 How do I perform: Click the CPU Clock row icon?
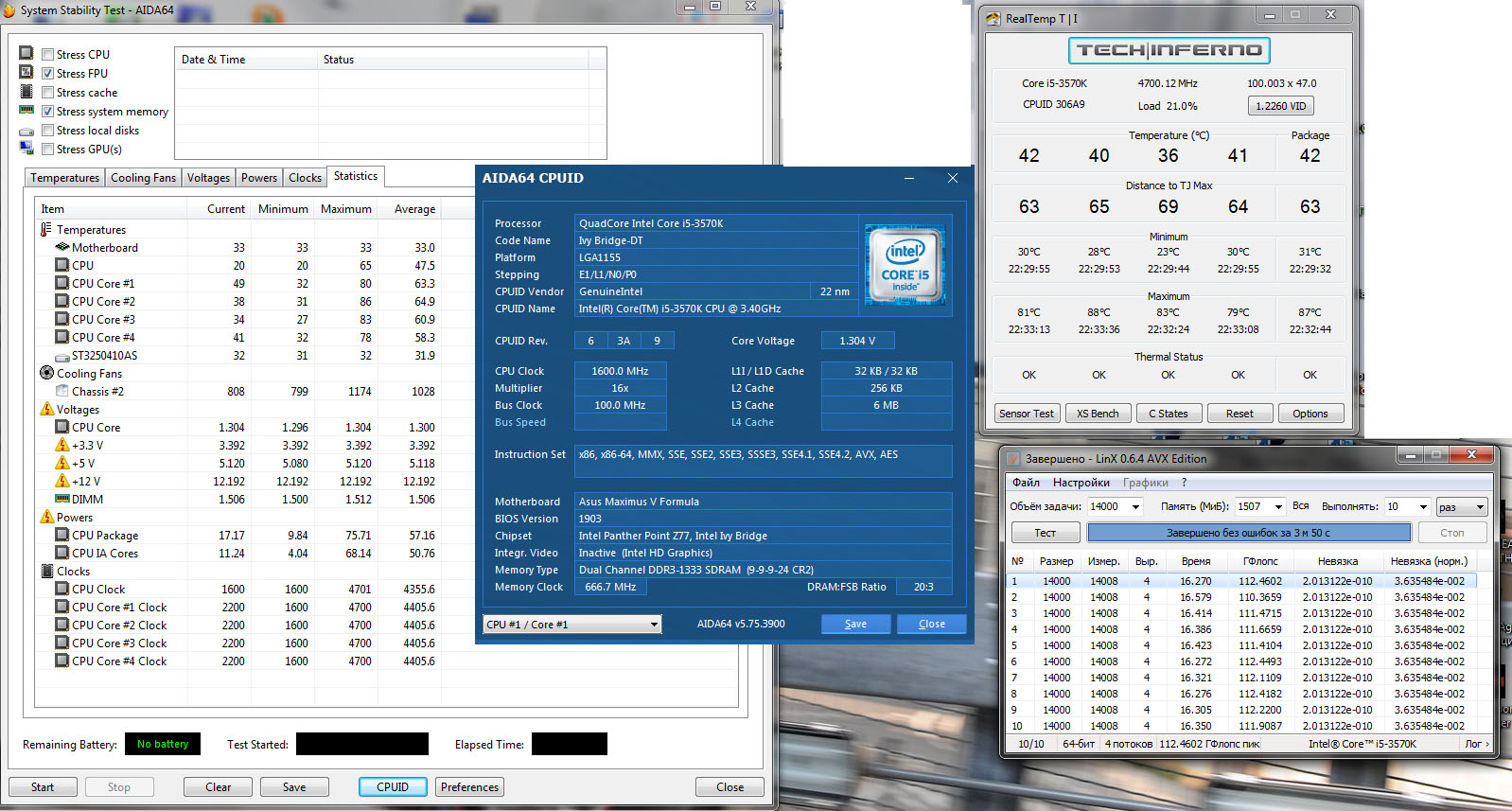point(62,589)
